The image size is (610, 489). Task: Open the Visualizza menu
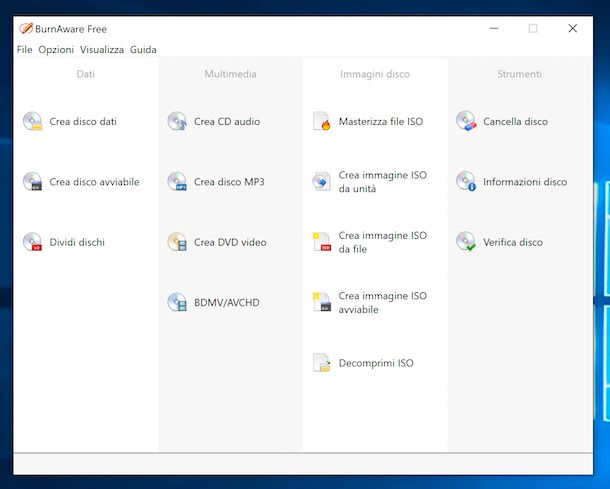pos(102,50)
